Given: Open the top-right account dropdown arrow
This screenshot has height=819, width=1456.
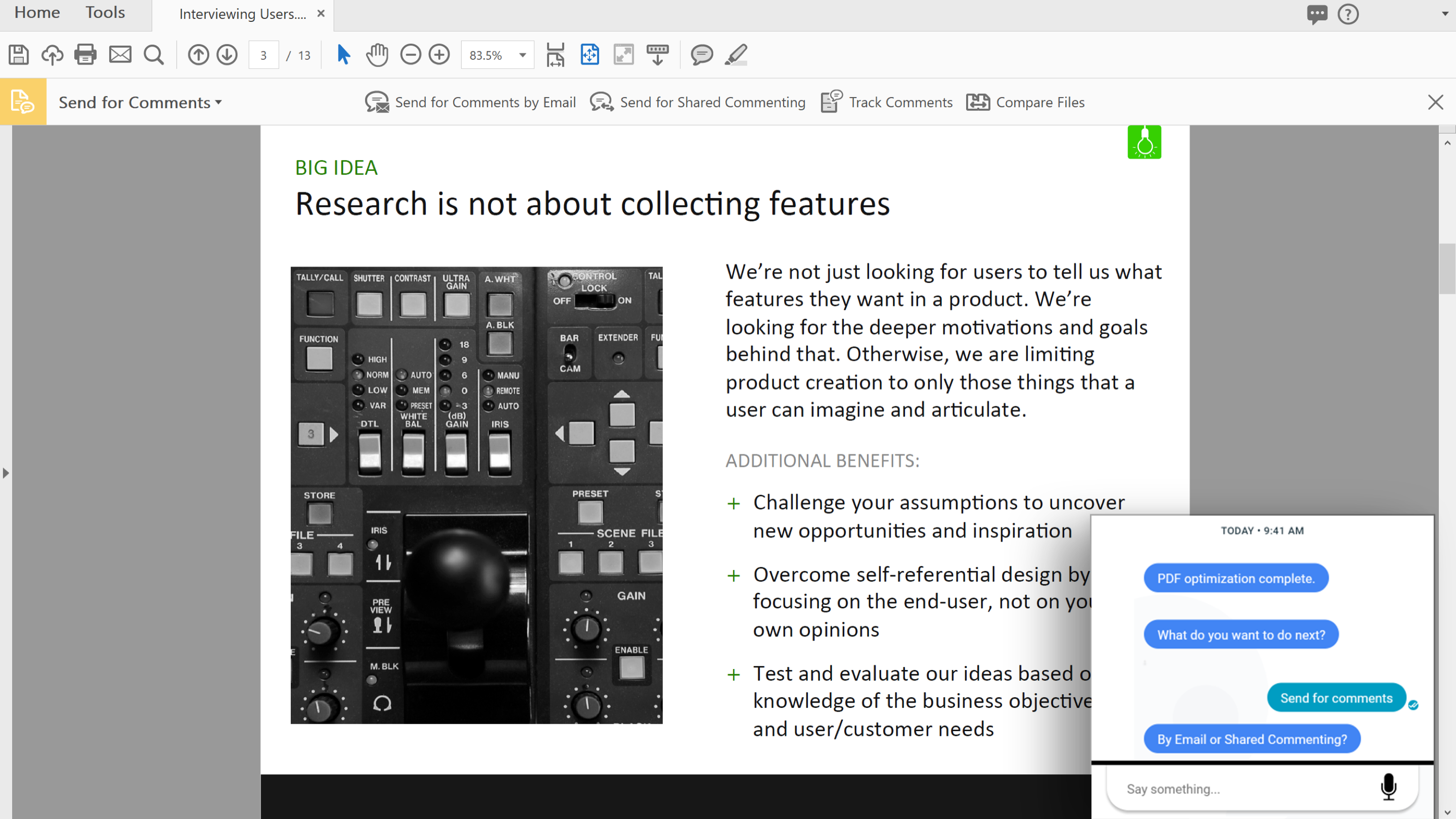Looking at the screenshot, I should click(x=1445, y=14).
